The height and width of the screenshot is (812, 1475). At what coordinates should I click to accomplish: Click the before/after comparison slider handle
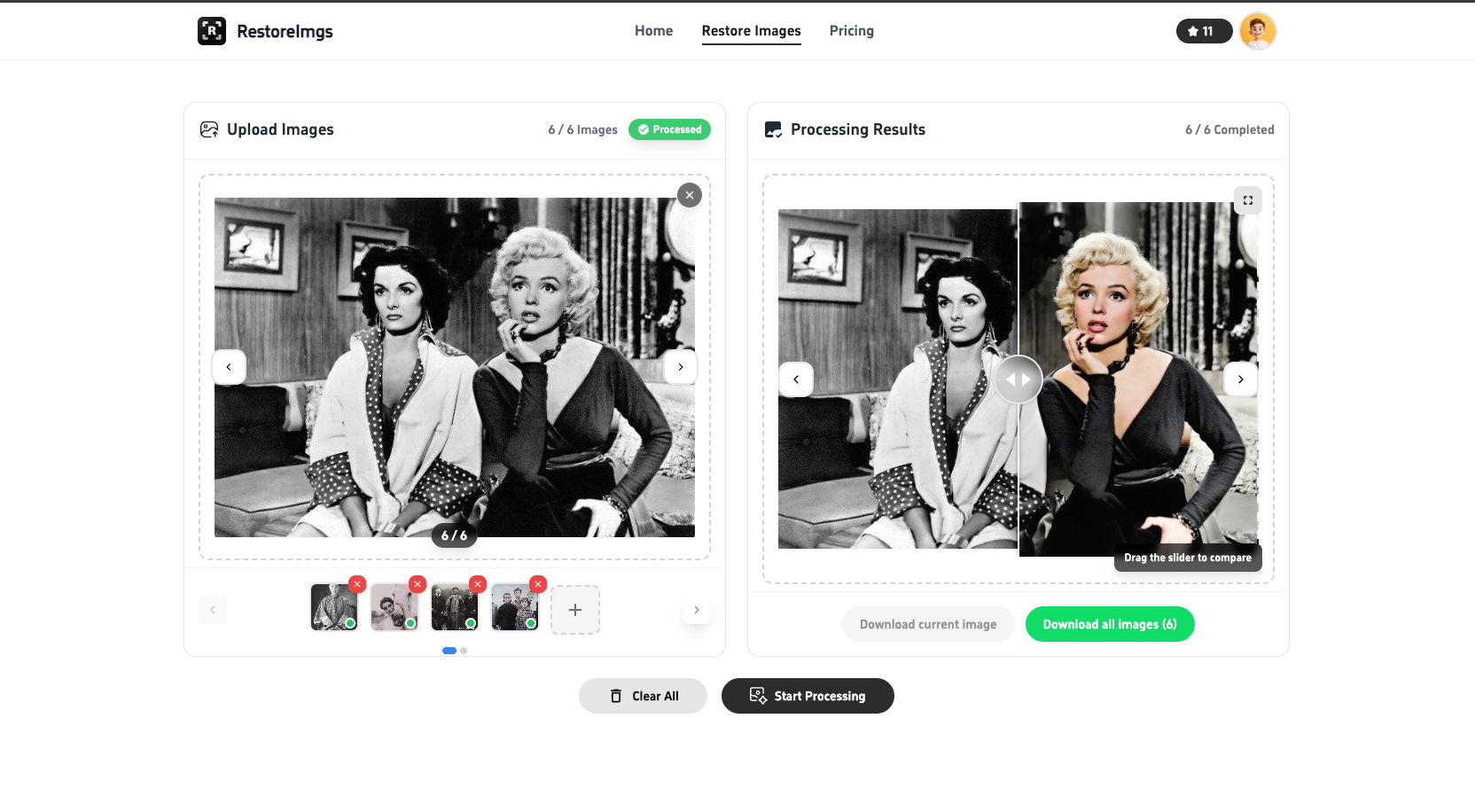pyautogui.click(x=1018, y=379)
